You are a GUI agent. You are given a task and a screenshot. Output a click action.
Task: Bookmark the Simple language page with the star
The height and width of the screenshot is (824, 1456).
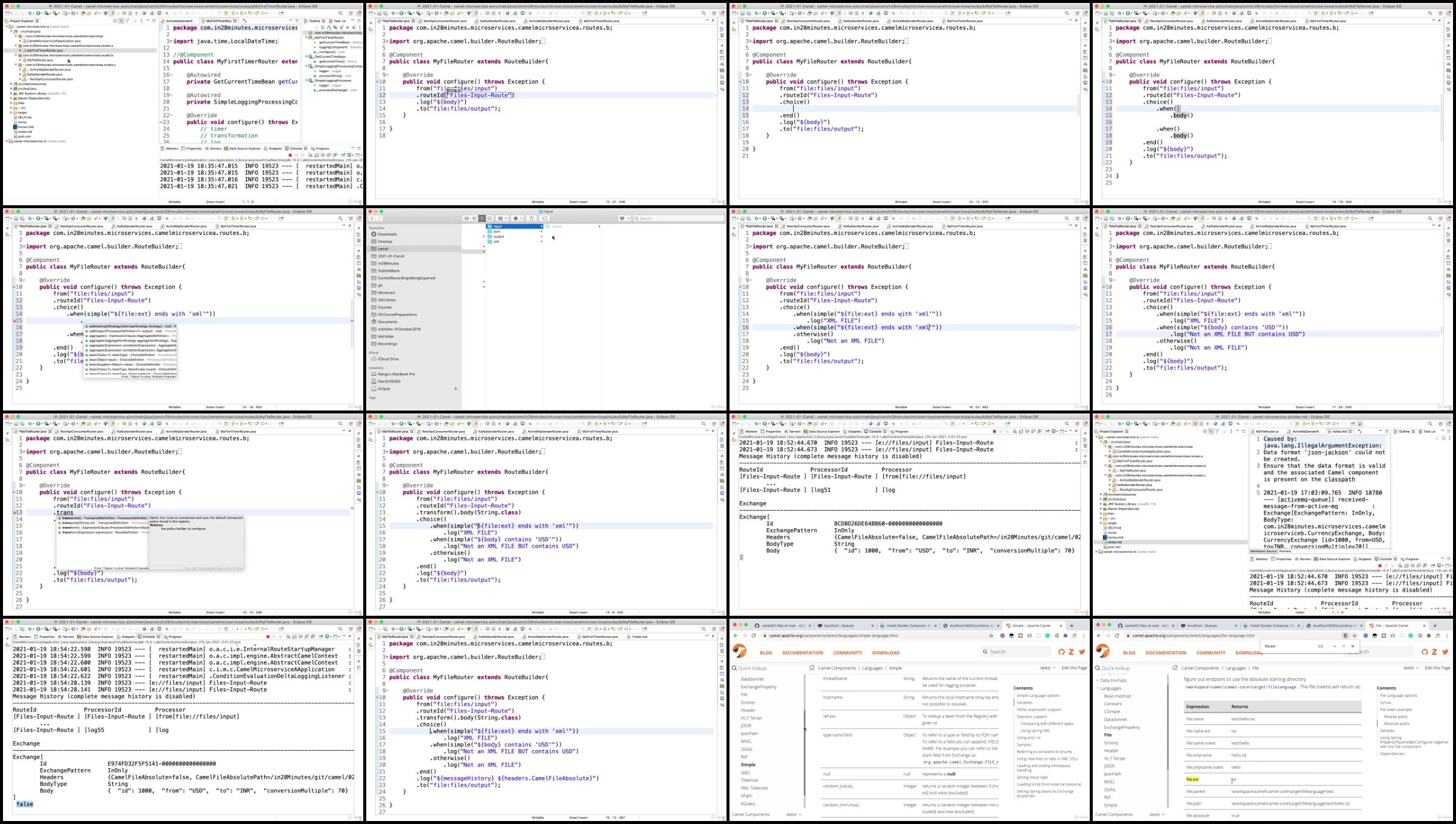click(991, 636)
